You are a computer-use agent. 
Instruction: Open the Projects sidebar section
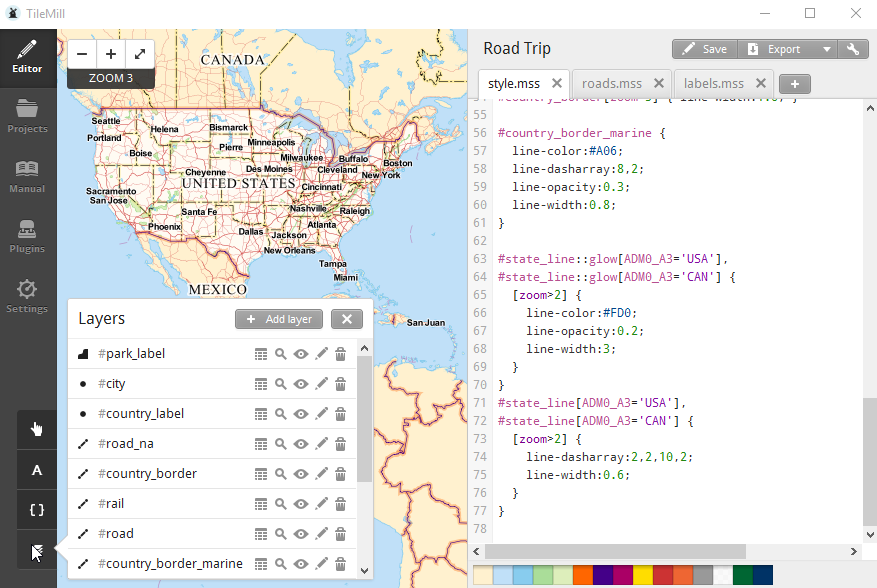coord(28,117)
